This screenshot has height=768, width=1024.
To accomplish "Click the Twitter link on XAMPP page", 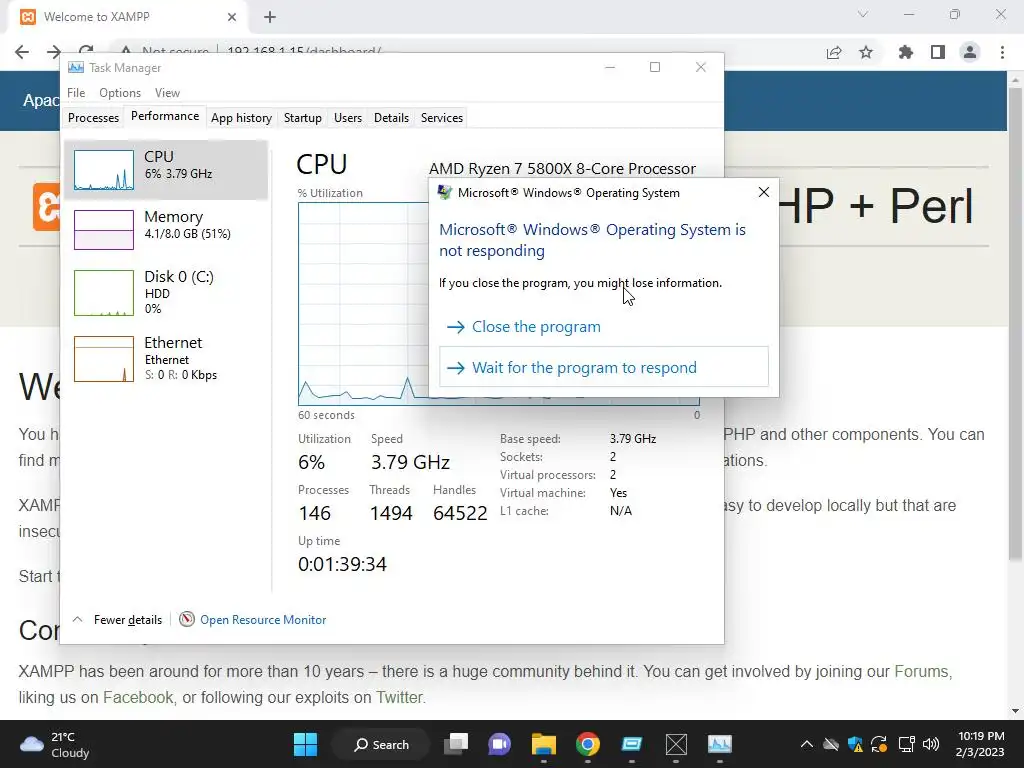I will tap(399, 697).
